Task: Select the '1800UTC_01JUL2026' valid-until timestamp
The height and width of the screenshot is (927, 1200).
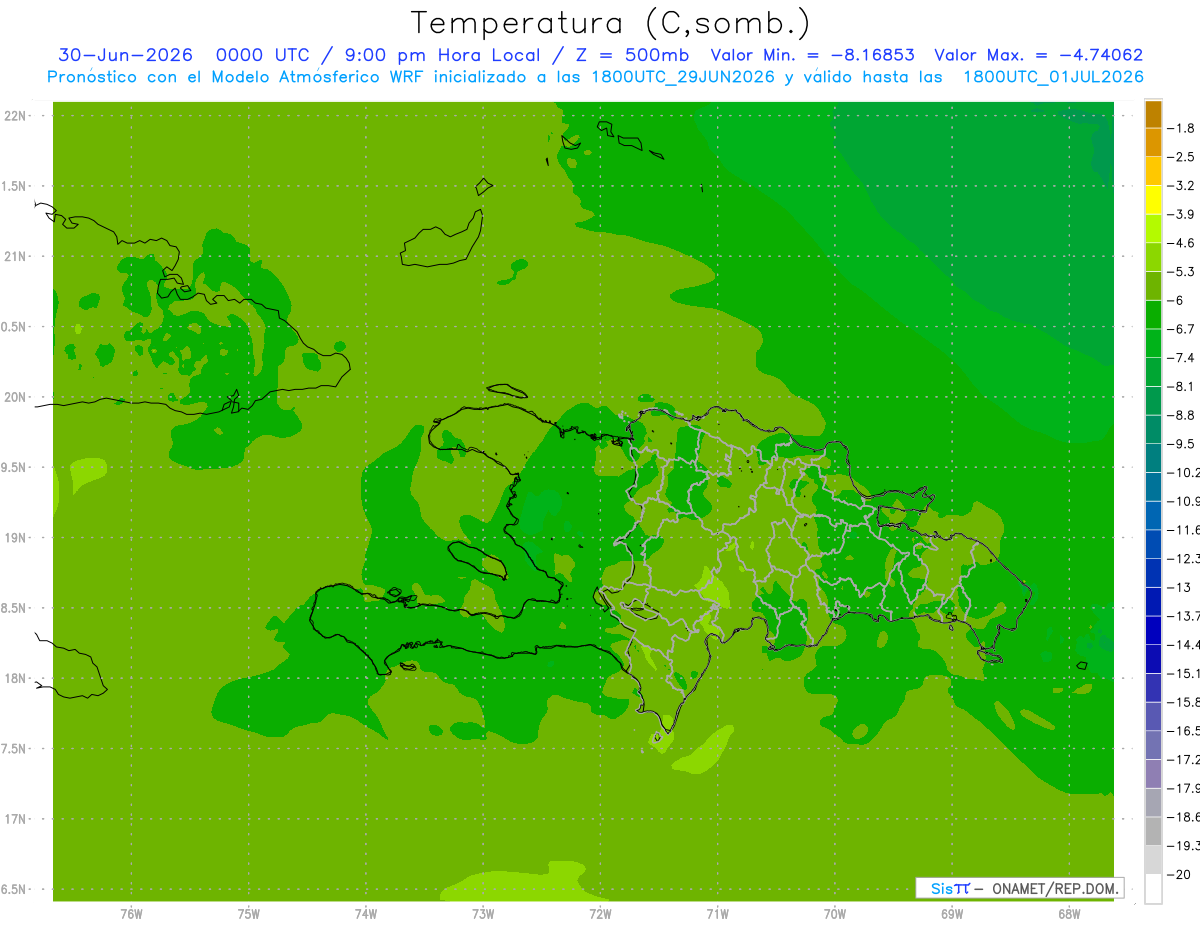Action: click(1053, 77)
